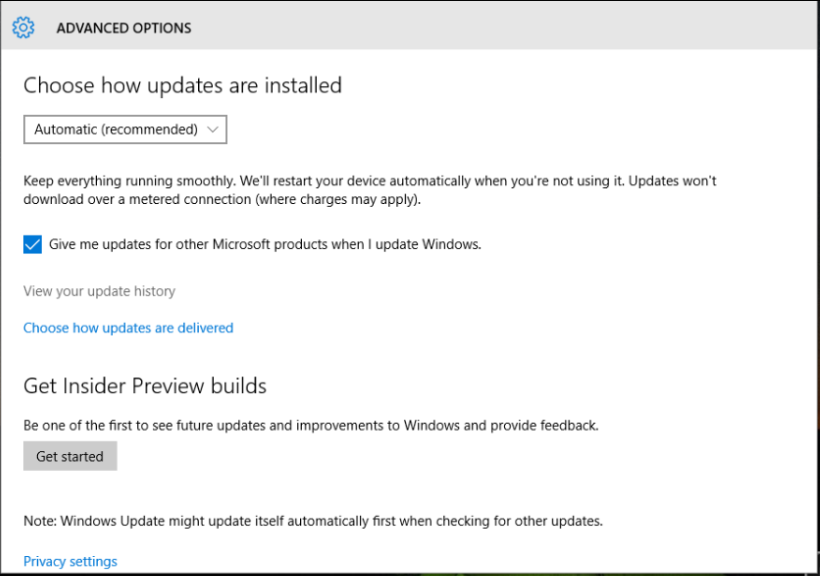This screenshot has height=576, width=820.
Task: Expand the install mode chevron arrow
Action: click(x=212, y=130)
